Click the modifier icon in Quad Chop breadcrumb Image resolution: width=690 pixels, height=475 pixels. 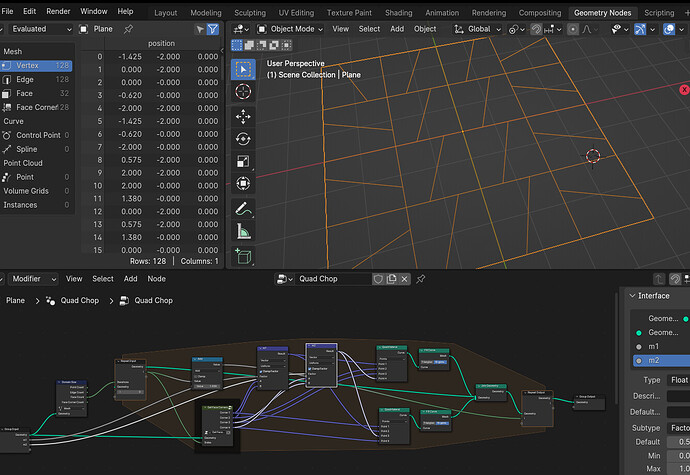[51, 301]
